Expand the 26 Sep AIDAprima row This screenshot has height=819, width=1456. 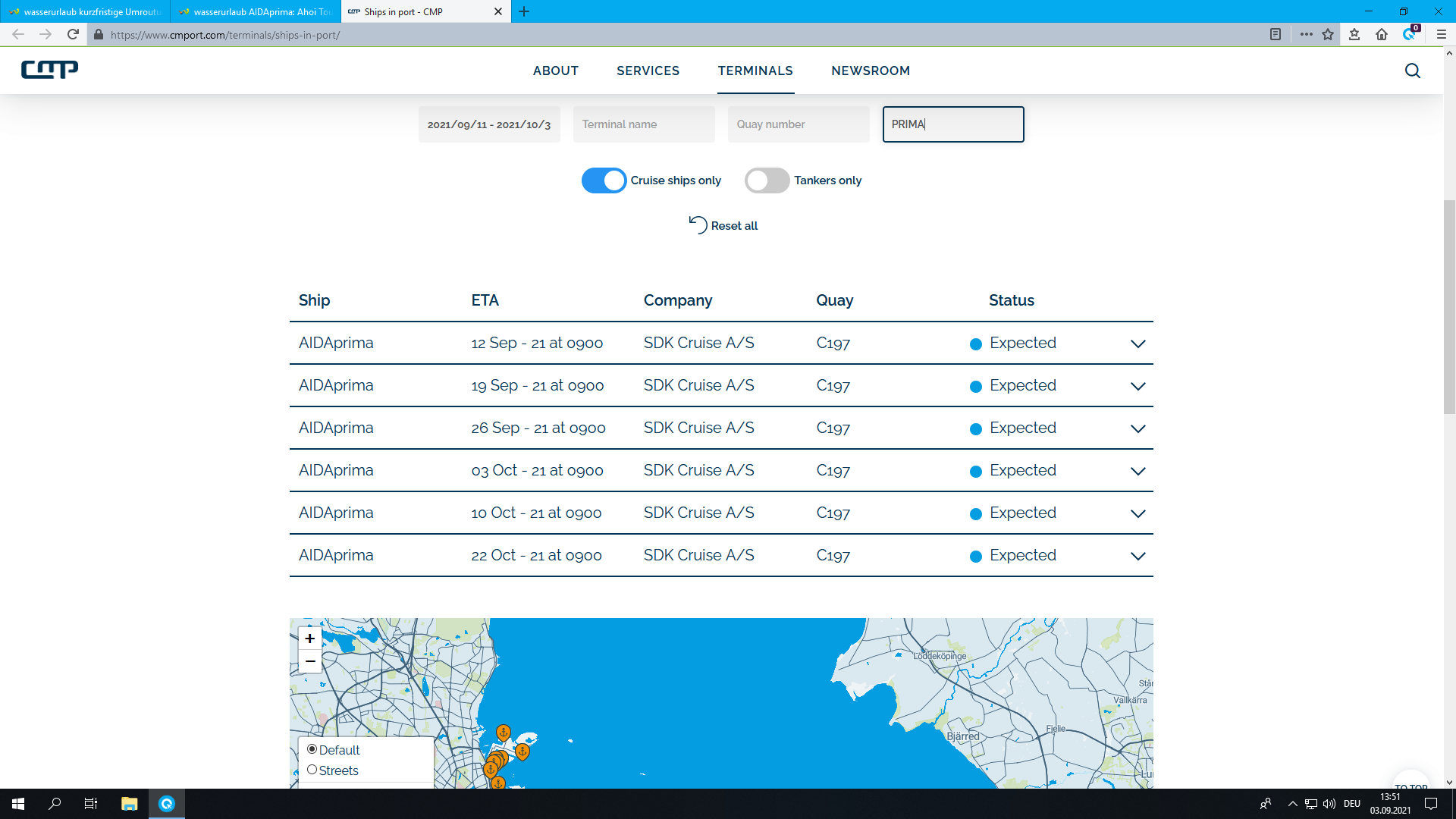(1137, 428)
